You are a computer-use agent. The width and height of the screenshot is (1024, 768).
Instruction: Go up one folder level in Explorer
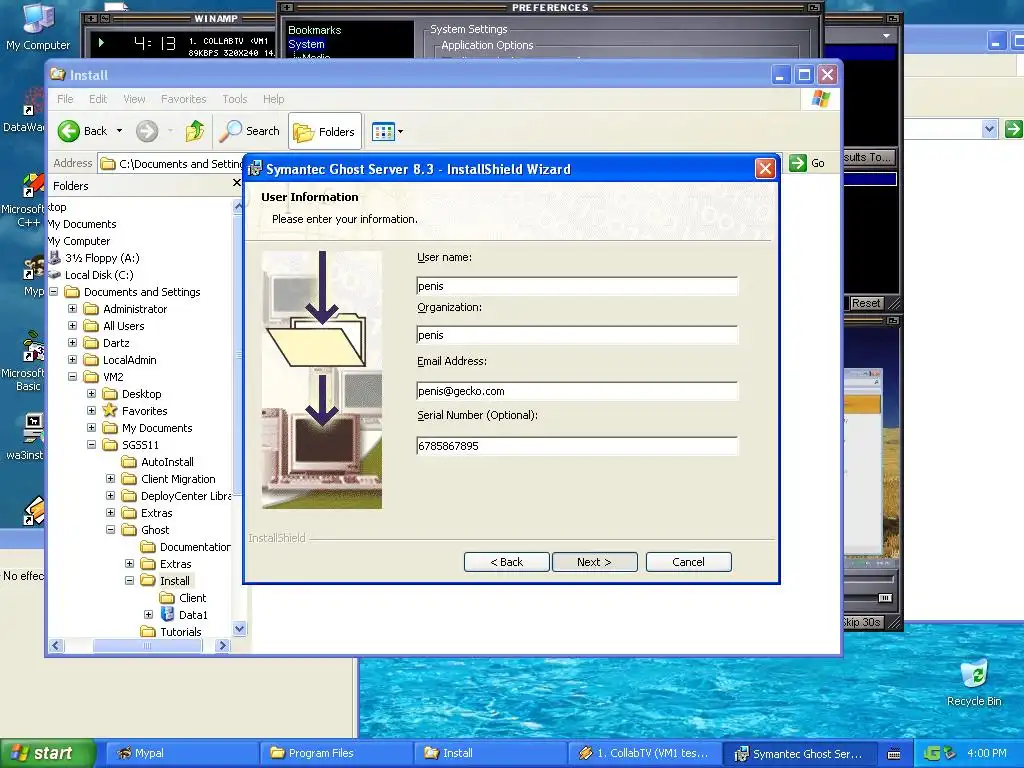195,131
